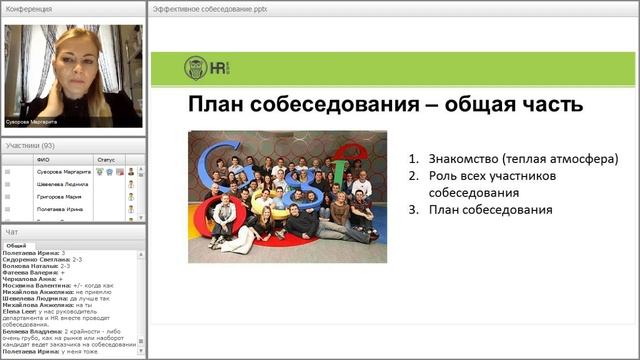
Task: Click the ФИО column header
Action: click(x=63, y=160)
